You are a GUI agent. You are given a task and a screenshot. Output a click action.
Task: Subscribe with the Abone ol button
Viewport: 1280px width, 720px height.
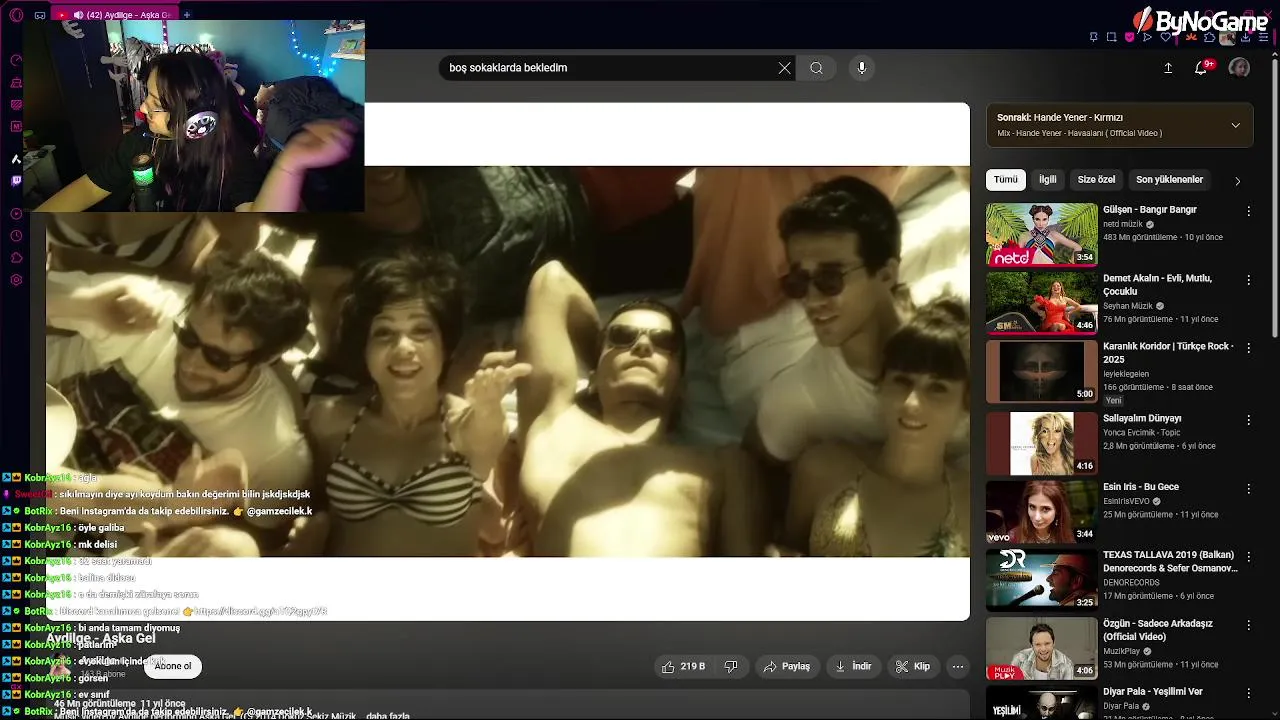[172, 666]
